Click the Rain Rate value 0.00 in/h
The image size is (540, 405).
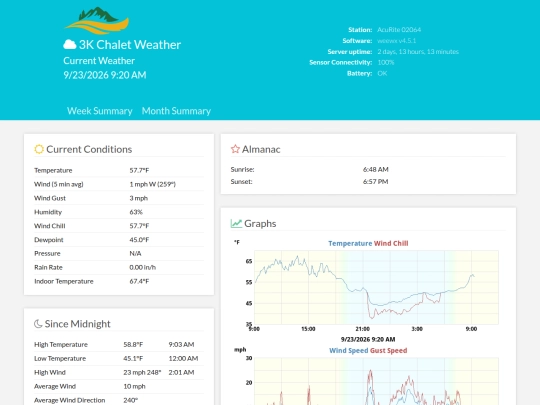coord(143,267)
